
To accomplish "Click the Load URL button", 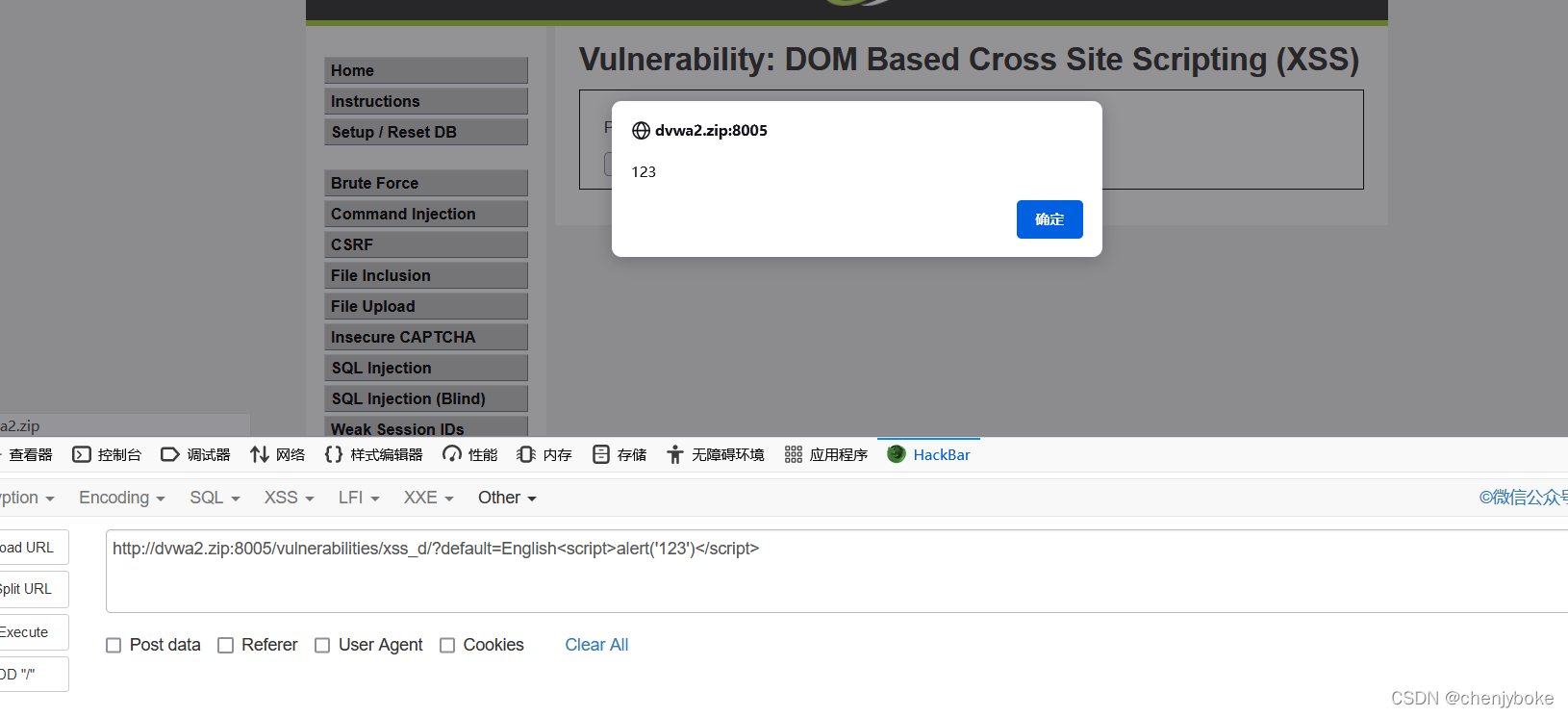I will tap(34, 548).
